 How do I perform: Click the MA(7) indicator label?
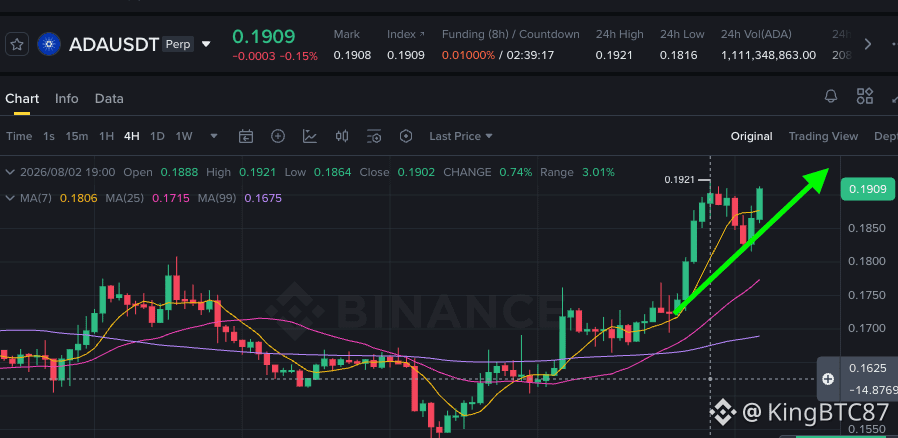click(36, 198)
